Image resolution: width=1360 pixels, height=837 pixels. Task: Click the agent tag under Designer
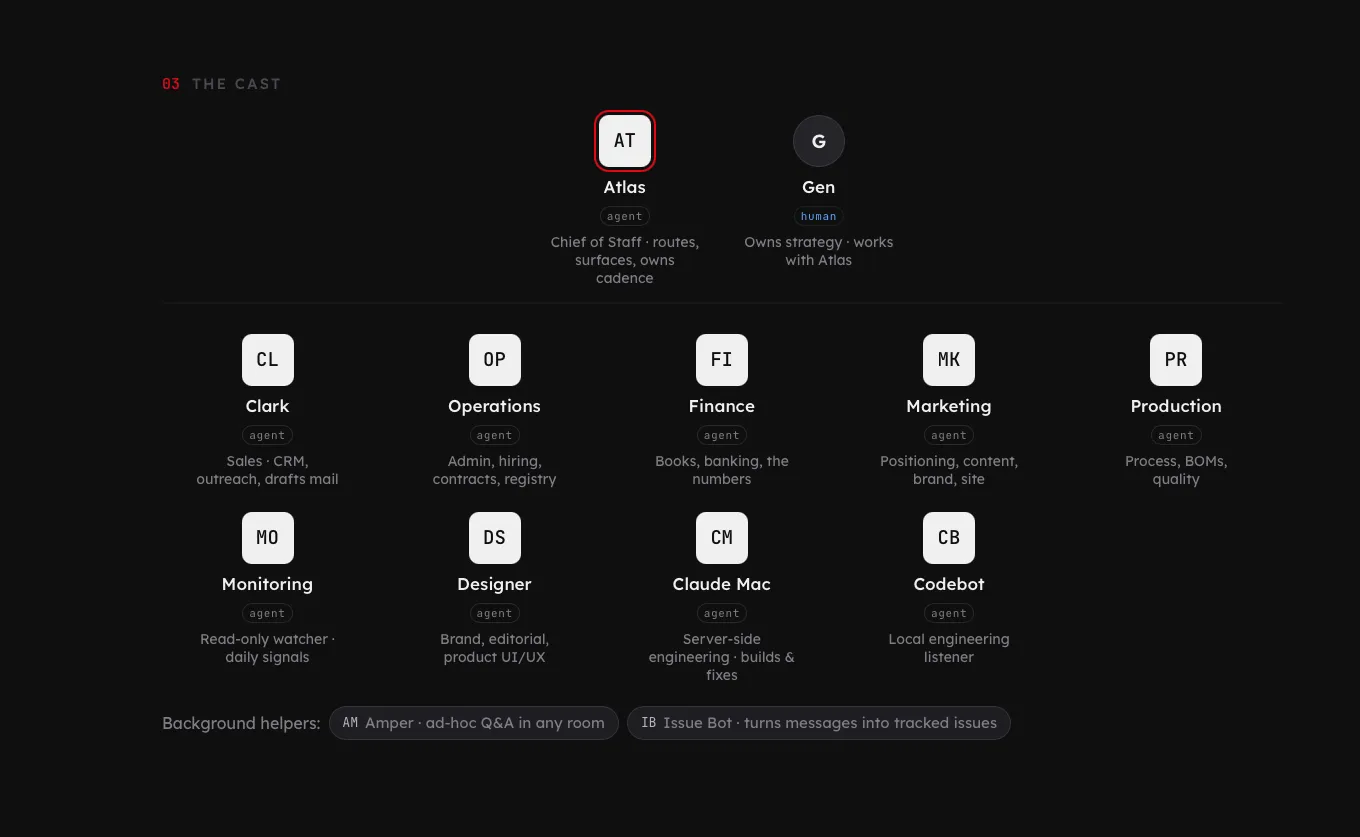[495, 613]
